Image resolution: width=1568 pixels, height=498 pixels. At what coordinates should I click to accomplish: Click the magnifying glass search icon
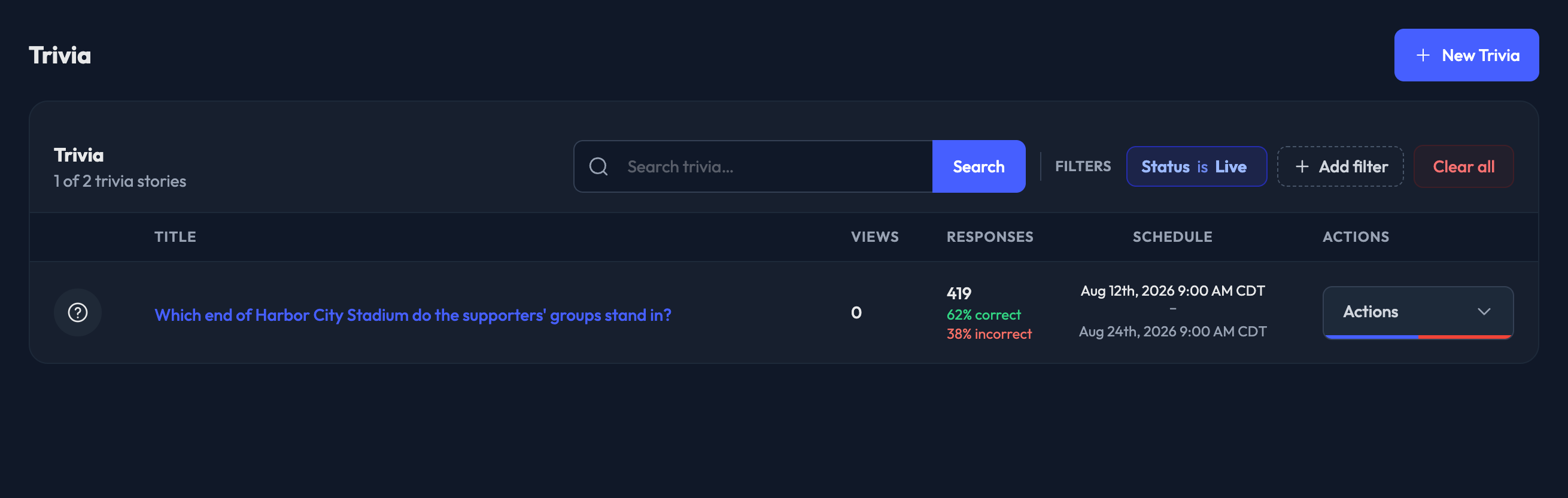[x=598, y=166]
